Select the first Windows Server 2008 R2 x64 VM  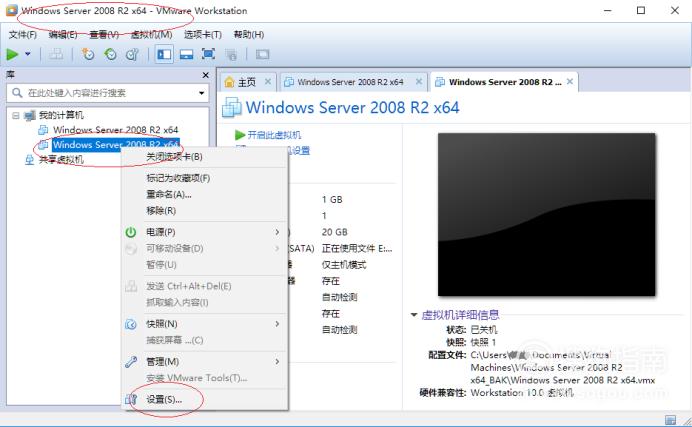(x=116, y=130)
